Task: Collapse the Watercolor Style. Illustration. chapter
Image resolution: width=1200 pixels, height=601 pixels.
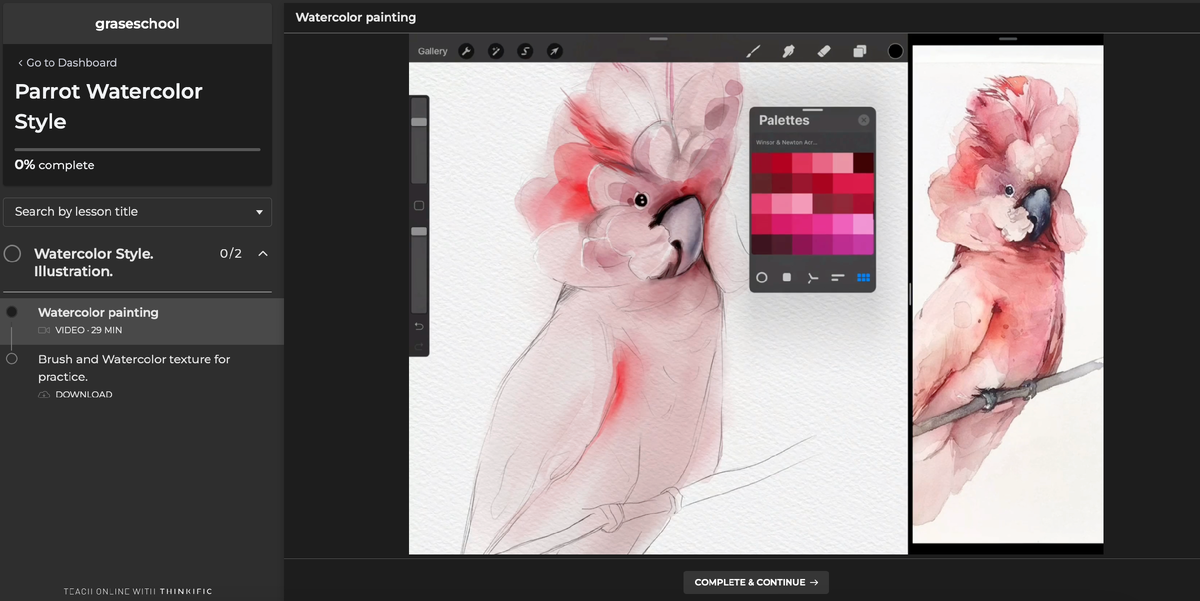Action: 263,254
